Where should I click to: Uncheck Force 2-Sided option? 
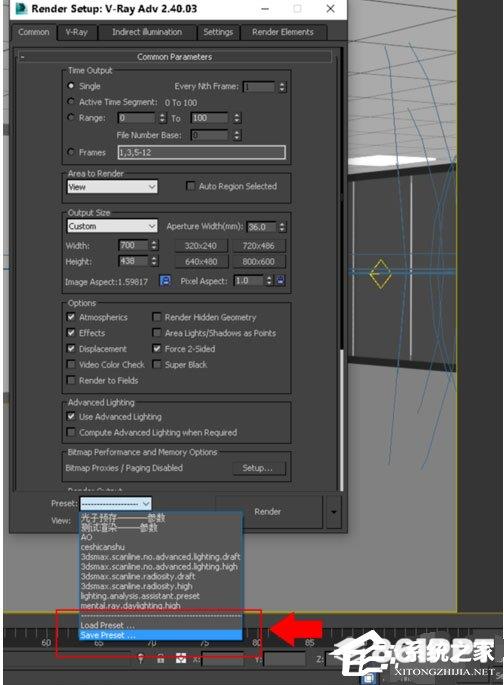pos(156,348)
